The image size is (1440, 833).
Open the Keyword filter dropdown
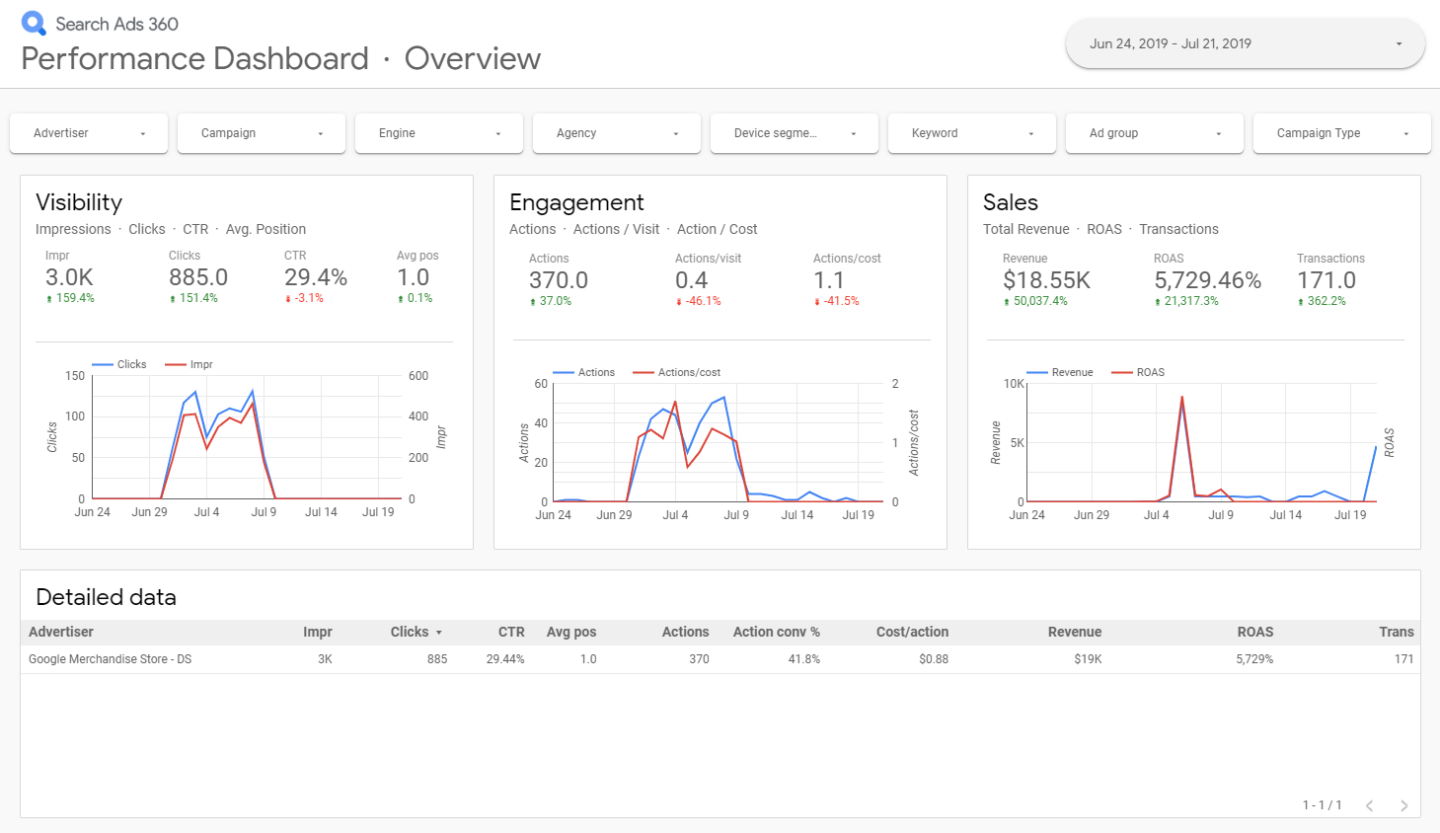[x=971, y=133]
